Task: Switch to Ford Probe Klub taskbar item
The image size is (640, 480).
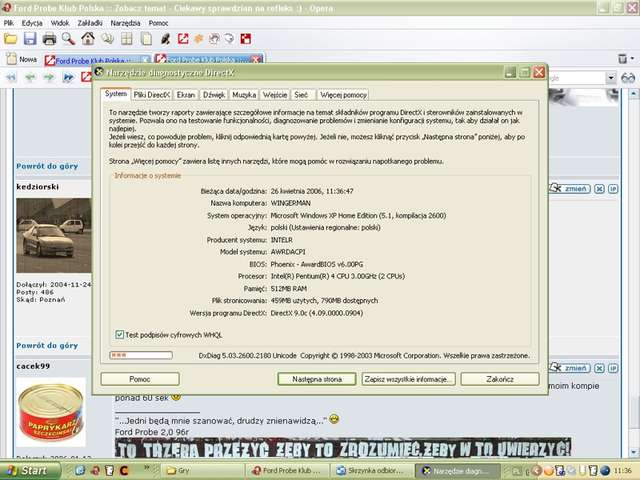Action: (x=288, y=471)
